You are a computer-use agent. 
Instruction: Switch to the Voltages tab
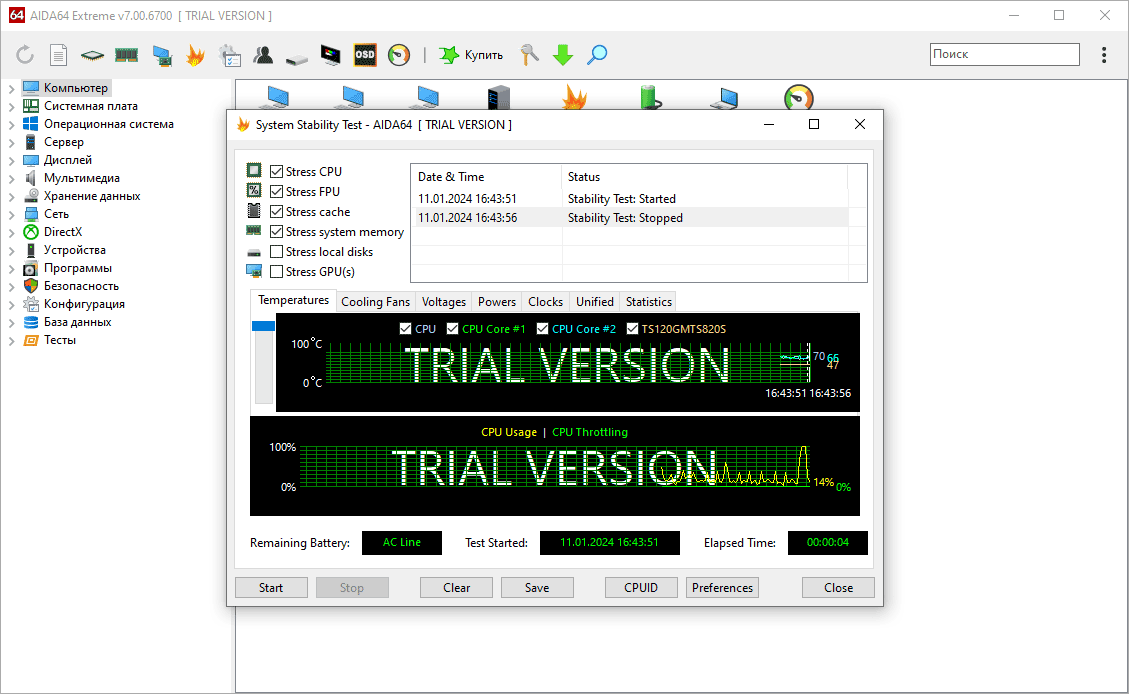coord(444,302)
